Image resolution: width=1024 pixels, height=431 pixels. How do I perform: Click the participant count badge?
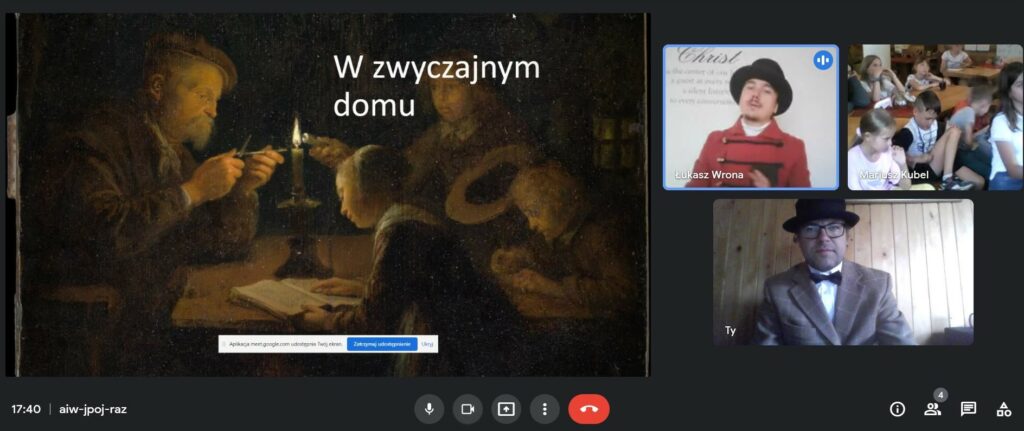click(x=940, y=395)
